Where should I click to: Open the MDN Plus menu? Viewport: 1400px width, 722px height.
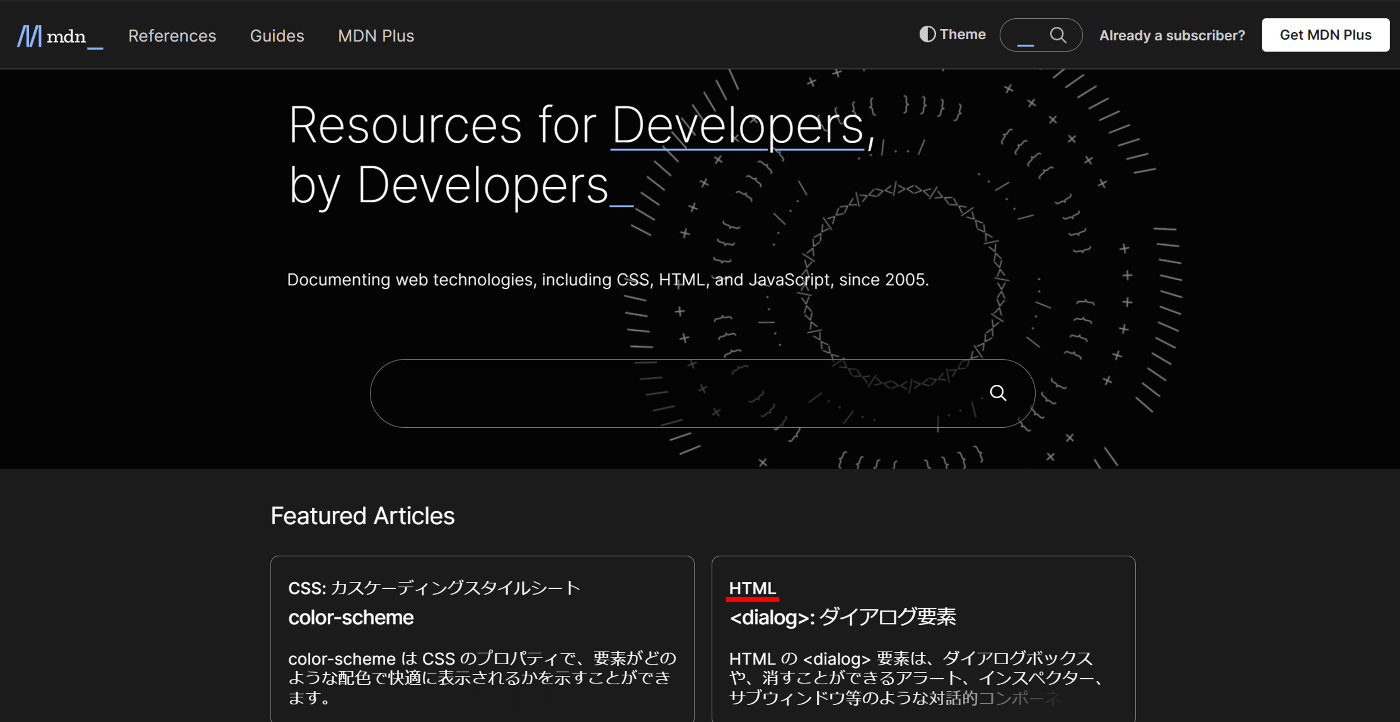[376, 36]
